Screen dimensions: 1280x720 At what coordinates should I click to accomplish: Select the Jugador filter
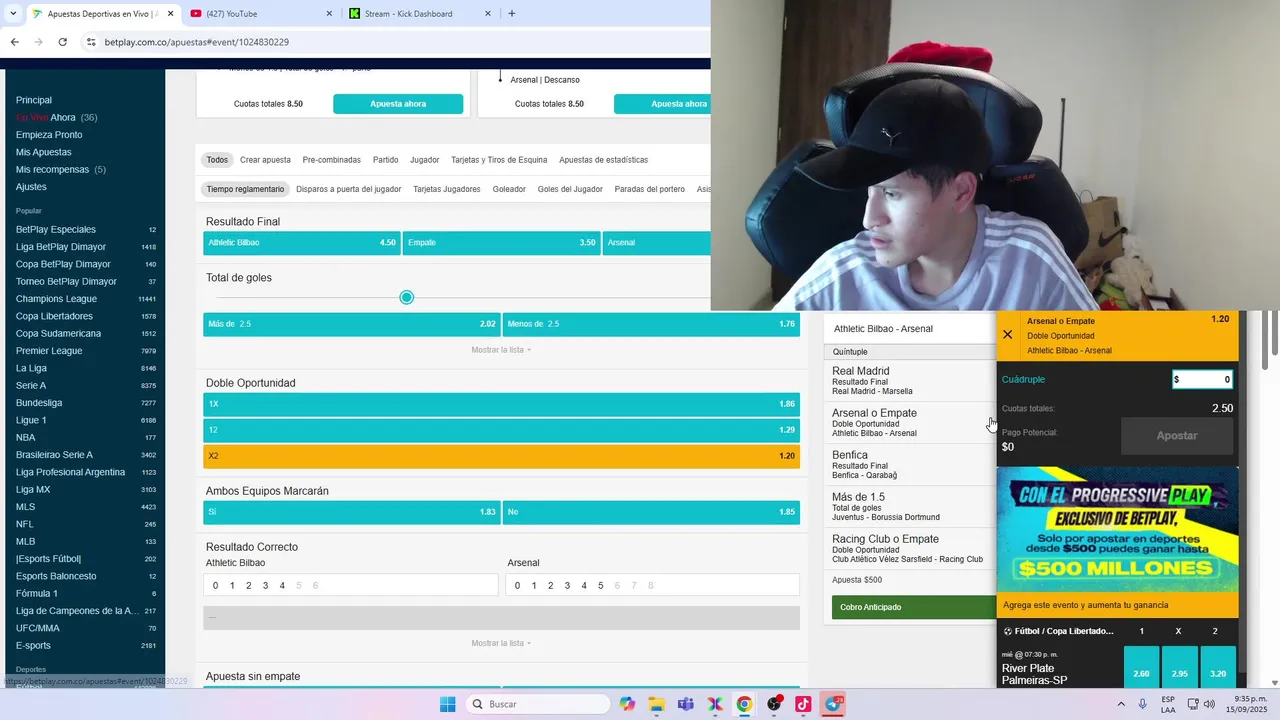(x=424, y=160)
